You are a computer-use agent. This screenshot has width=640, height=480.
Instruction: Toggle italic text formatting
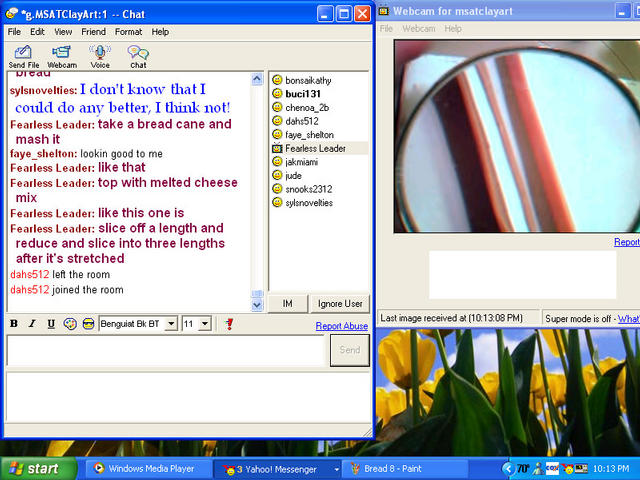[32, 324]
